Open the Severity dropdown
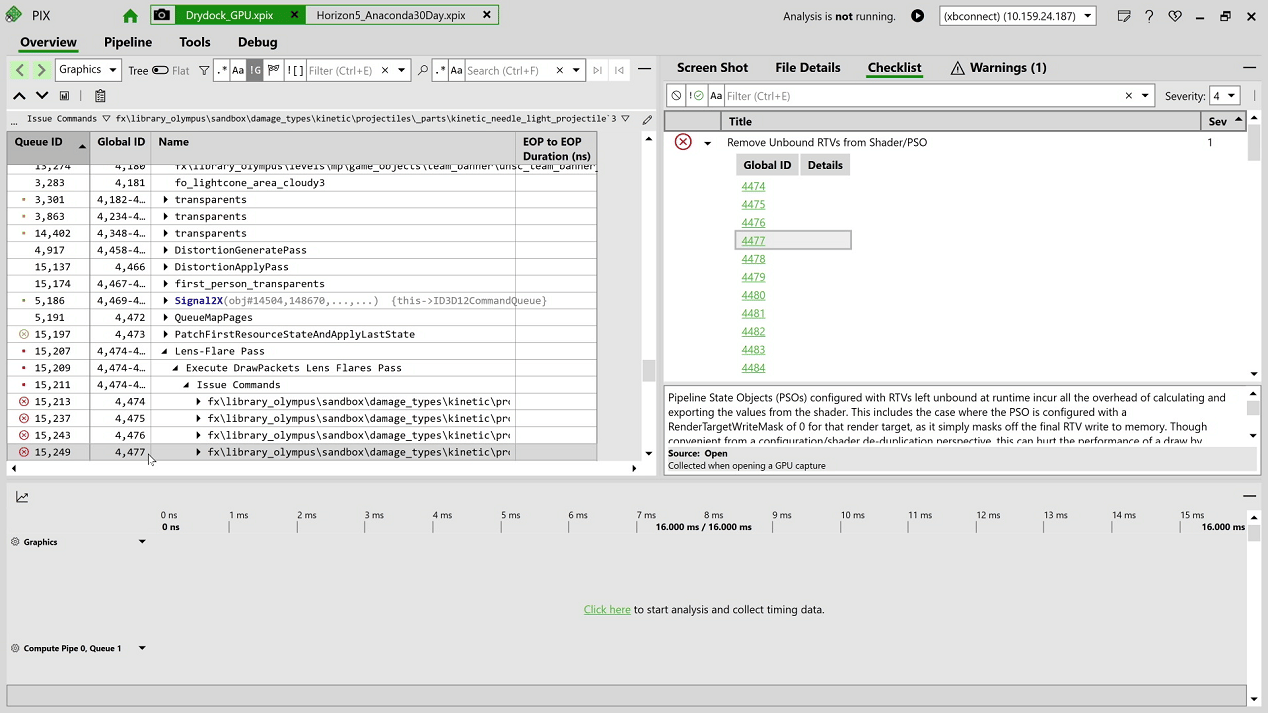The width and height of the screenshot is (1268, 713). point(1225,96)
